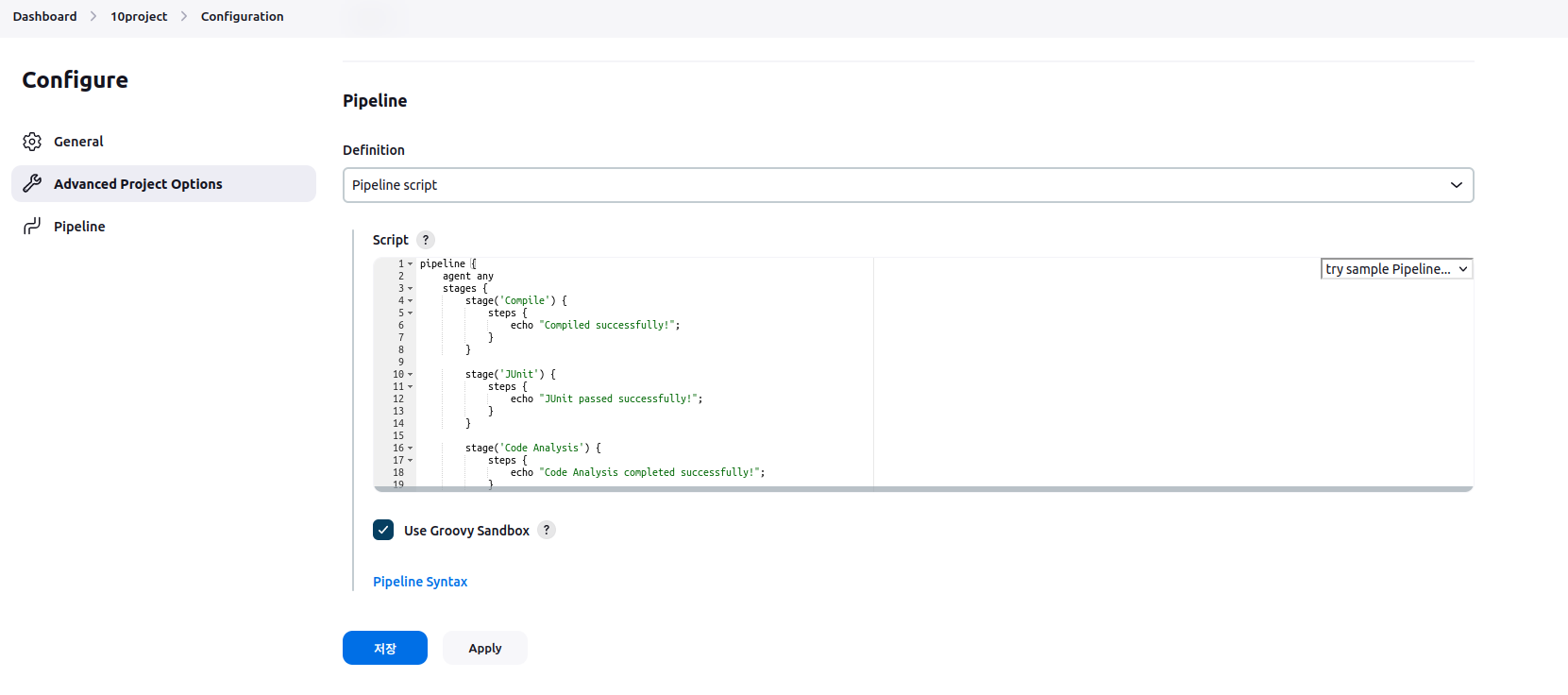
Task: Click the stage('JUnit') line in script
Action: (511, 375)
